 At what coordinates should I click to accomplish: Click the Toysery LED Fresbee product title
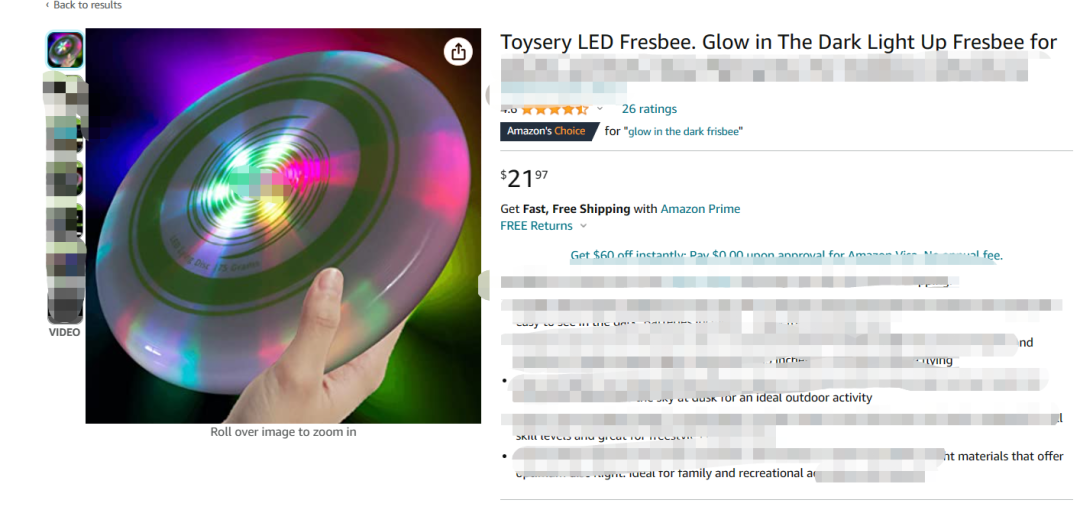pos(778,43)
